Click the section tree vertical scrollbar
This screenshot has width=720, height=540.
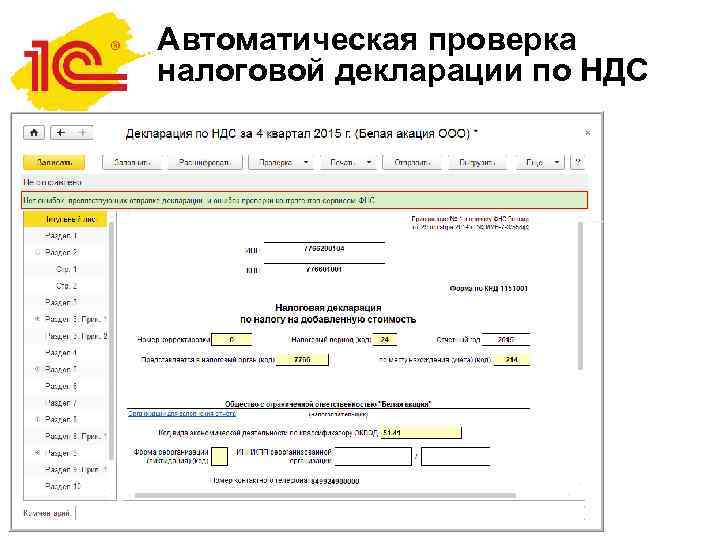(111, 340)
